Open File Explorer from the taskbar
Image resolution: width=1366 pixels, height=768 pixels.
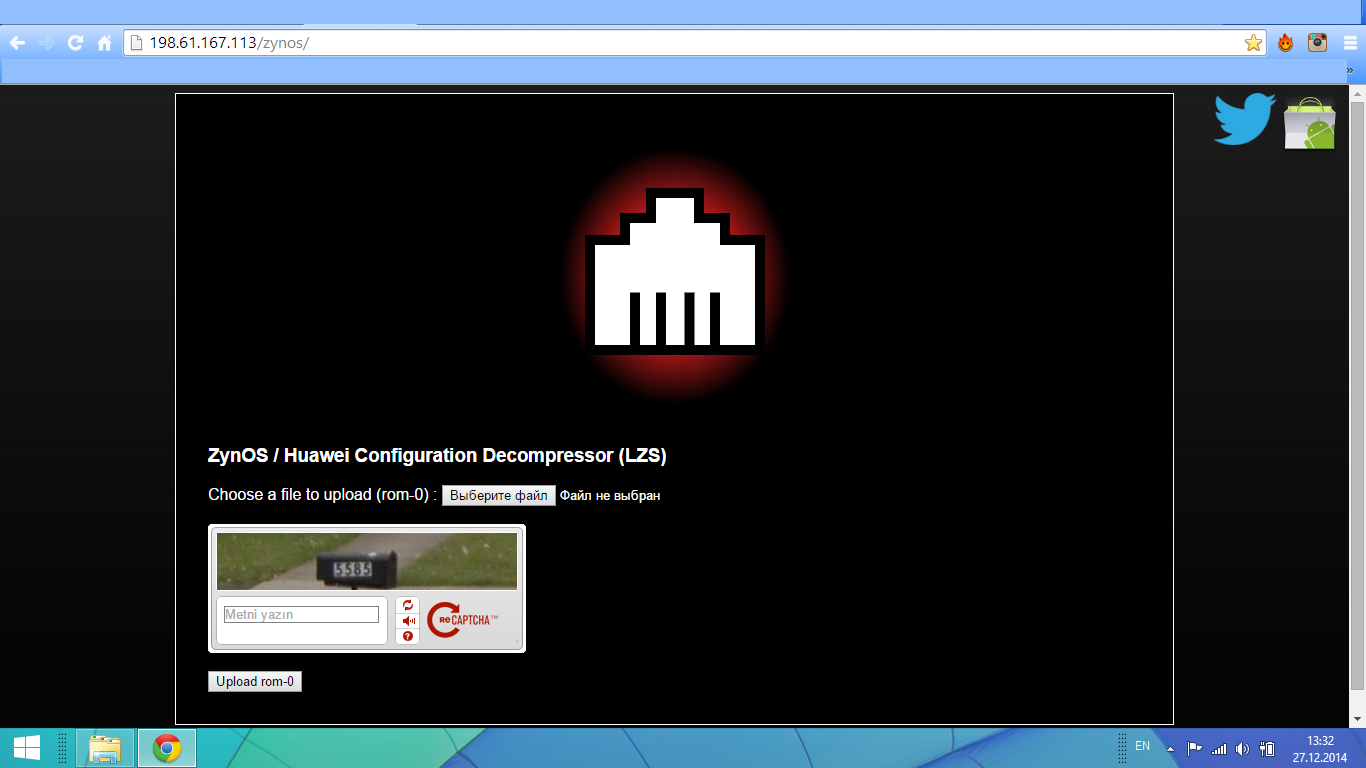click(x=105, y=748)
